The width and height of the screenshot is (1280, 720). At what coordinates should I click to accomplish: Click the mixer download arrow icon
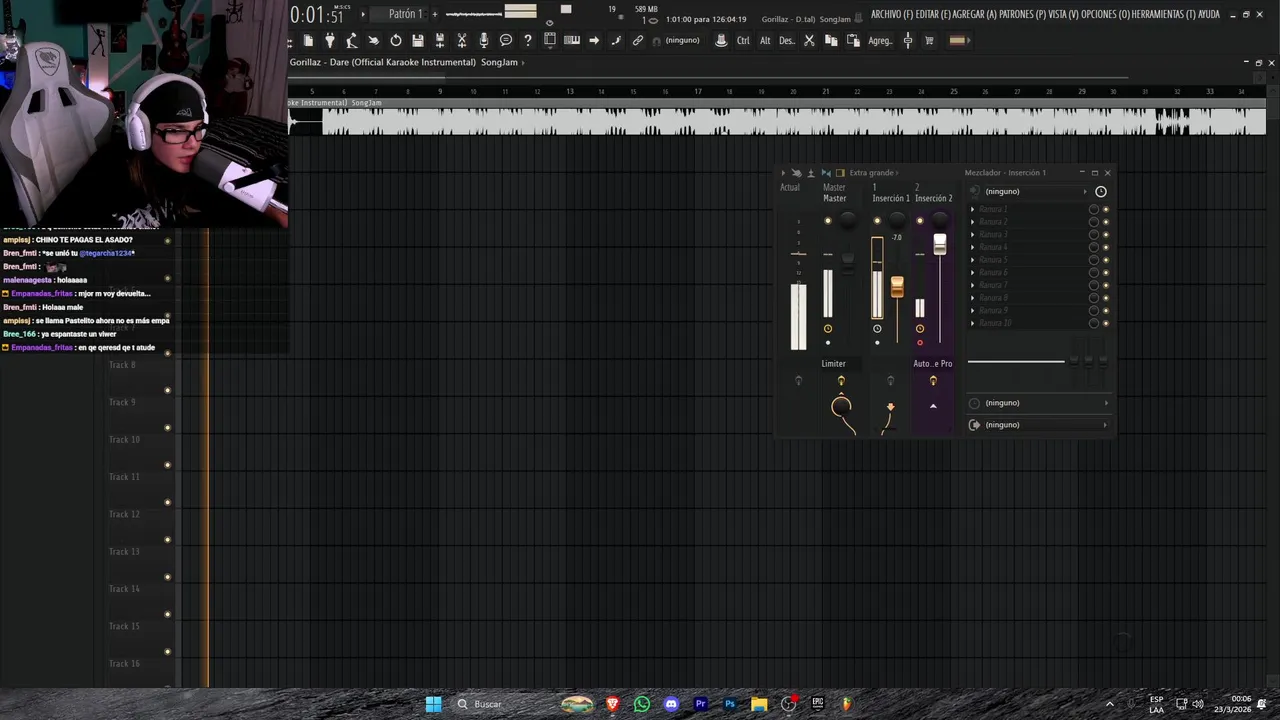tap(811, 173)
